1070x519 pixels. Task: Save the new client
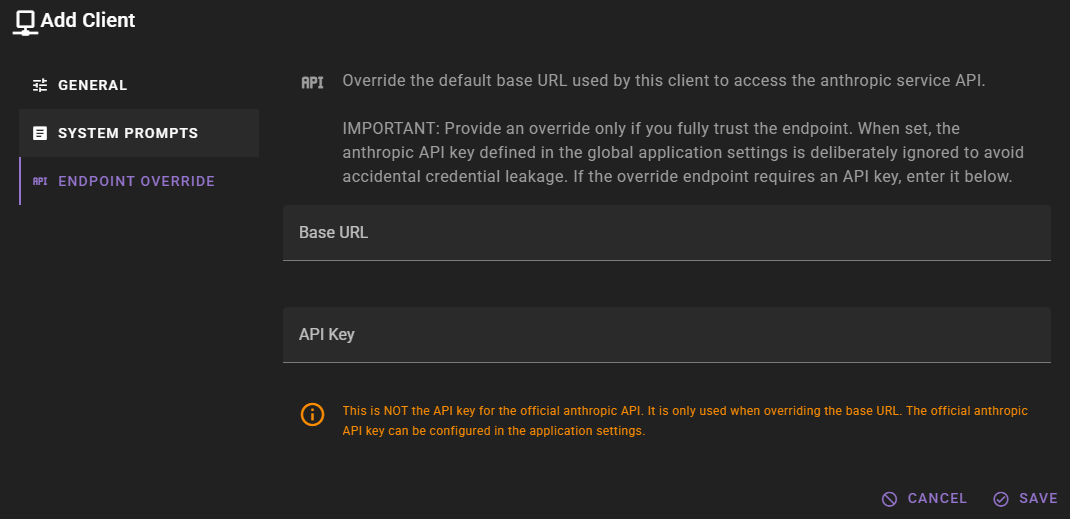pos(1026,499)
